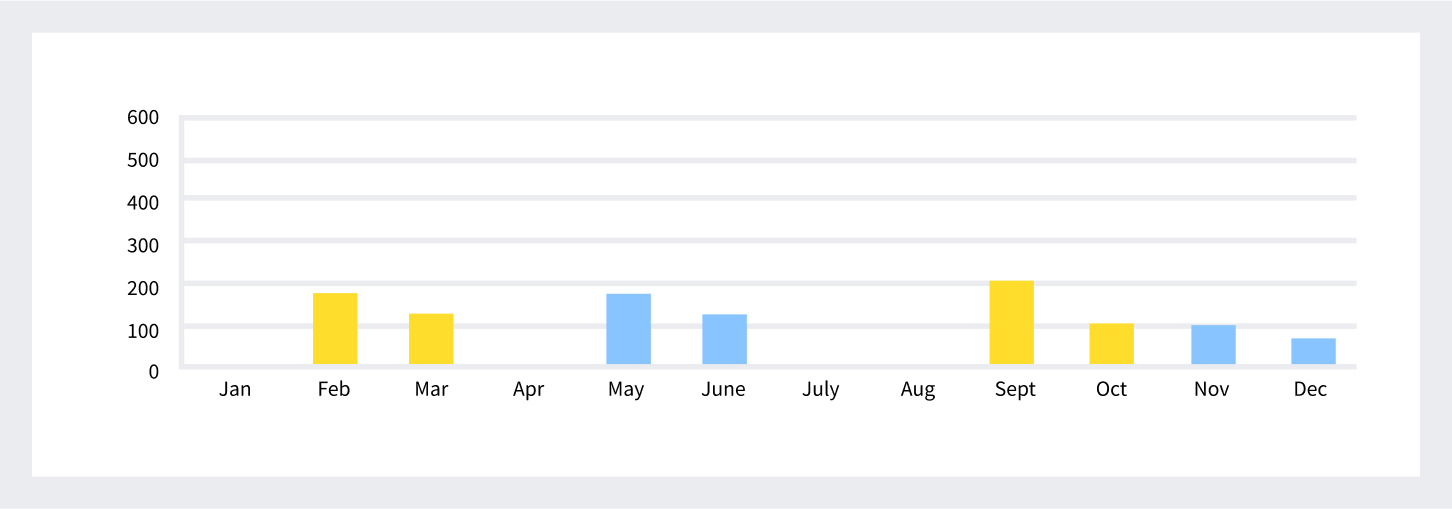Select the blue June bar
The width and height of the screenshot is (1452, 509).
pos(724,339)
